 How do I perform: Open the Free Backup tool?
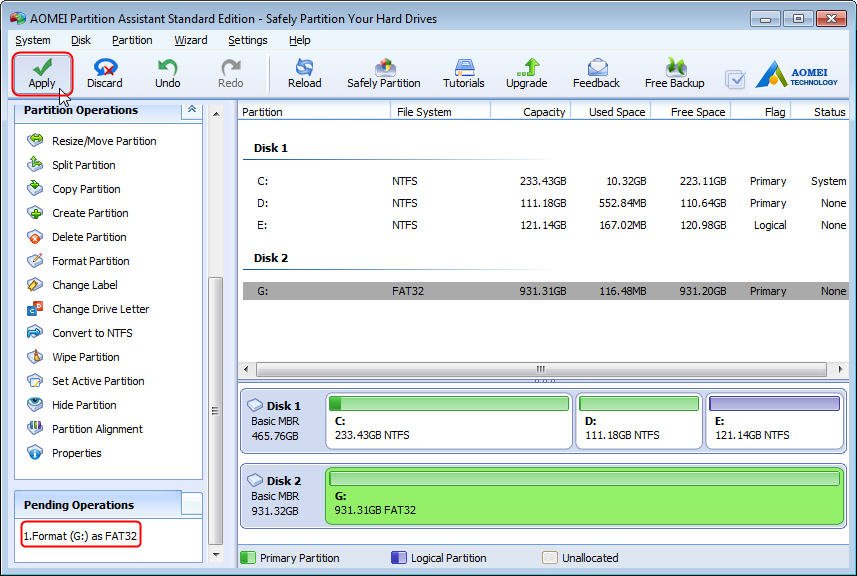pyautogui.click(x=674, y=74)
